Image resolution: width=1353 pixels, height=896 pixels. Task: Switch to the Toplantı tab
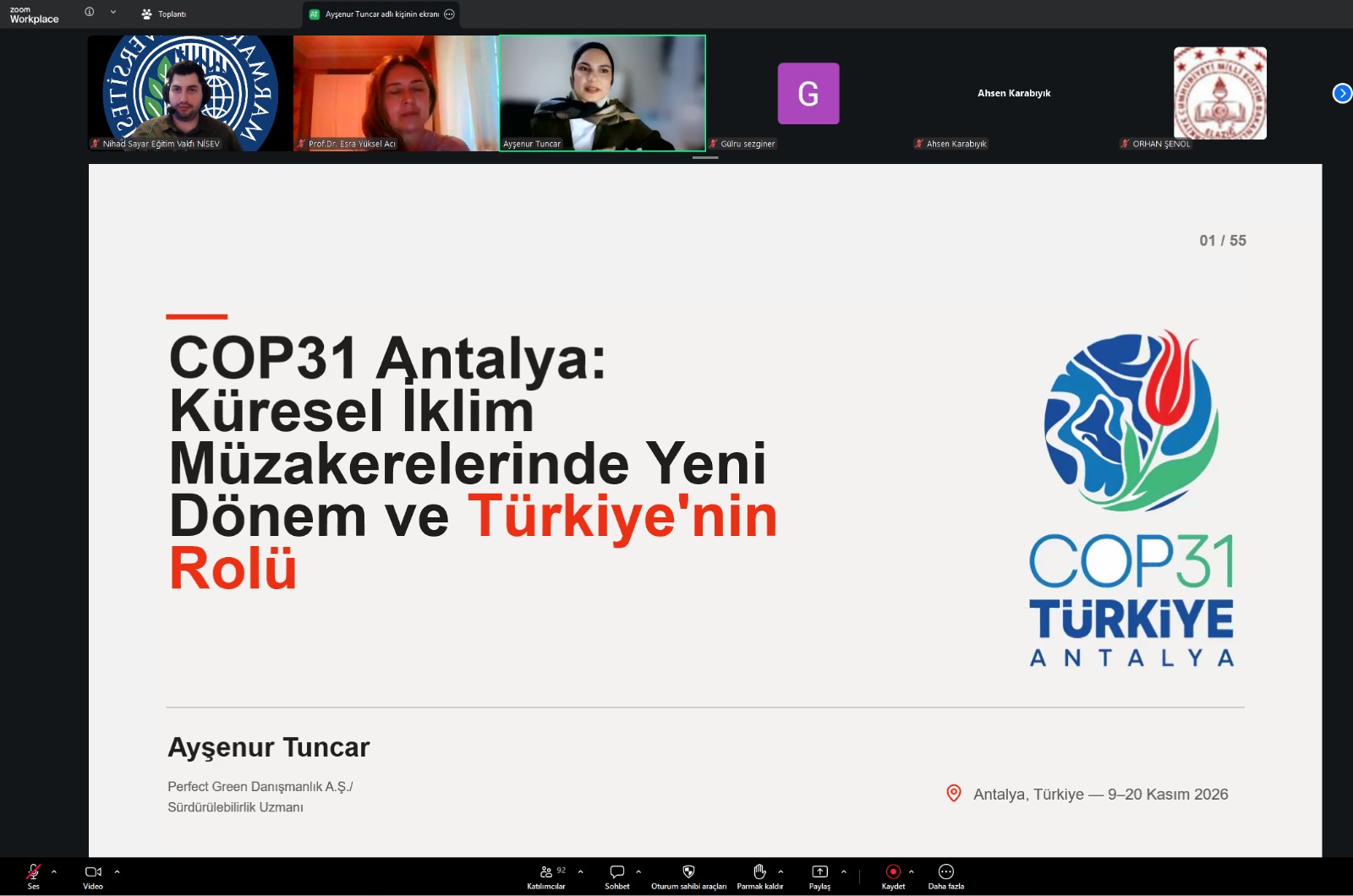click(164, 14)
